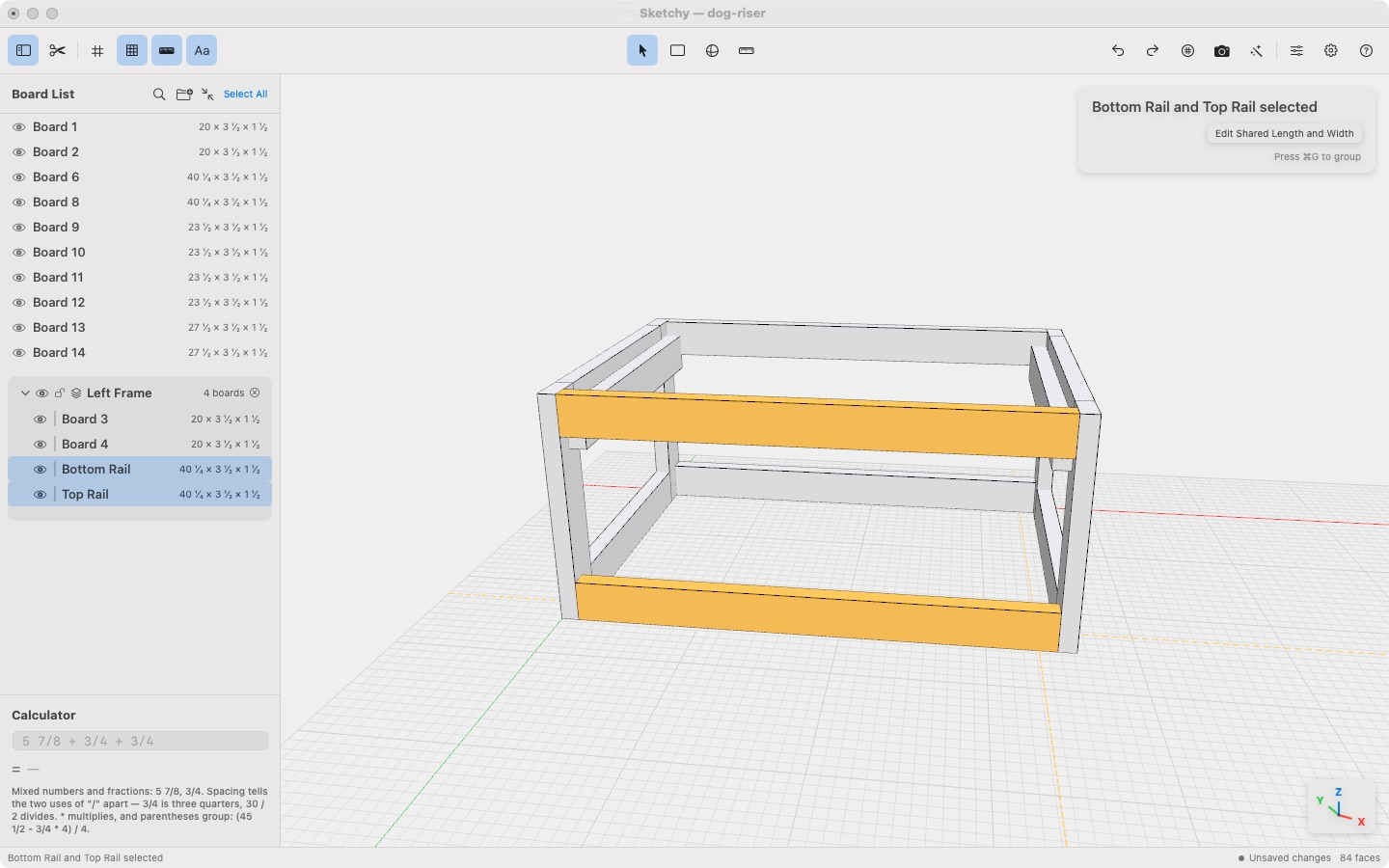The image size is (1389, 868).
Task: Hide Board 1 with its eye icon
Action: click(18, 126)
